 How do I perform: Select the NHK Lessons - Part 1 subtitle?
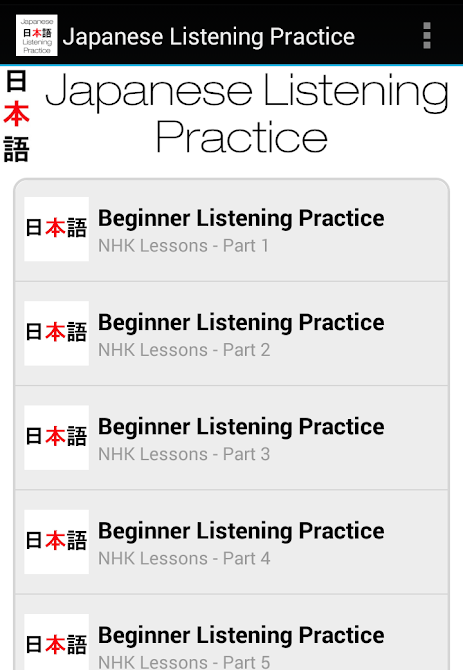184,246
